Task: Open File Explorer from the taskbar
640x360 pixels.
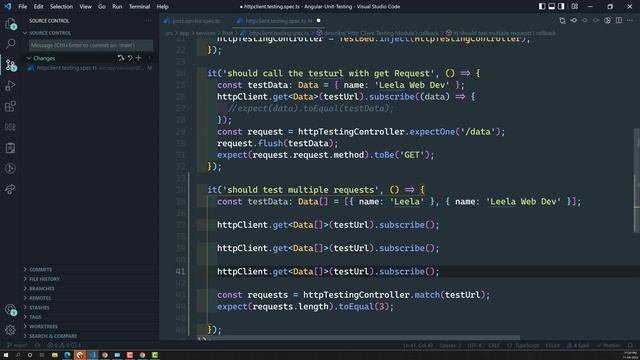Action: click(x=55, y=355)
